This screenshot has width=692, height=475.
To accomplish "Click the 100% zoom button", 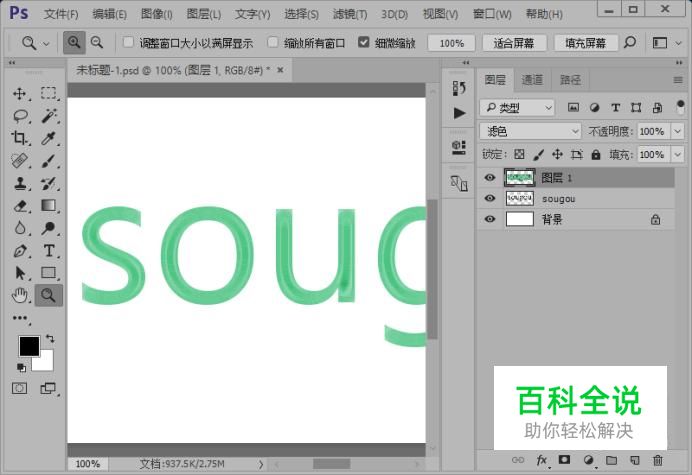I will click(x=451, y=43).
